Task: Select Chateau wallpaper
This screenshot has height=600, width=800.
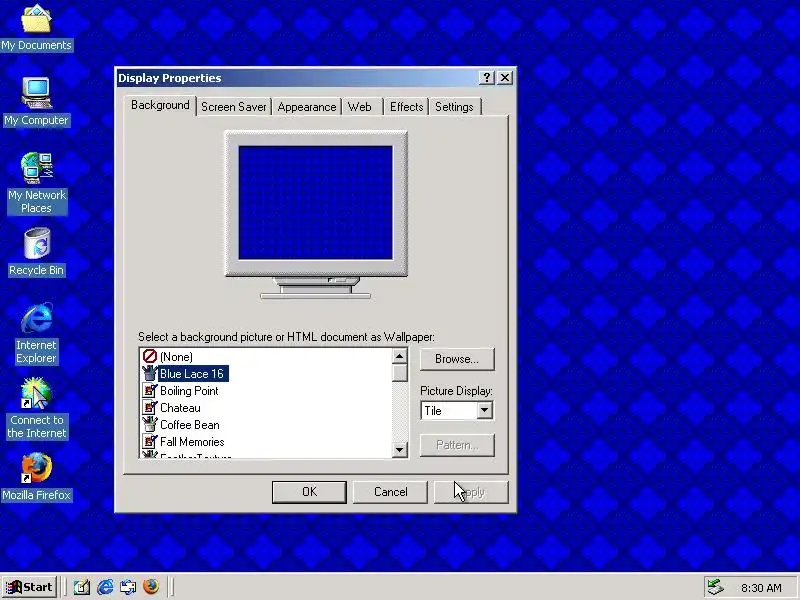Action: [x=180, y=408]
